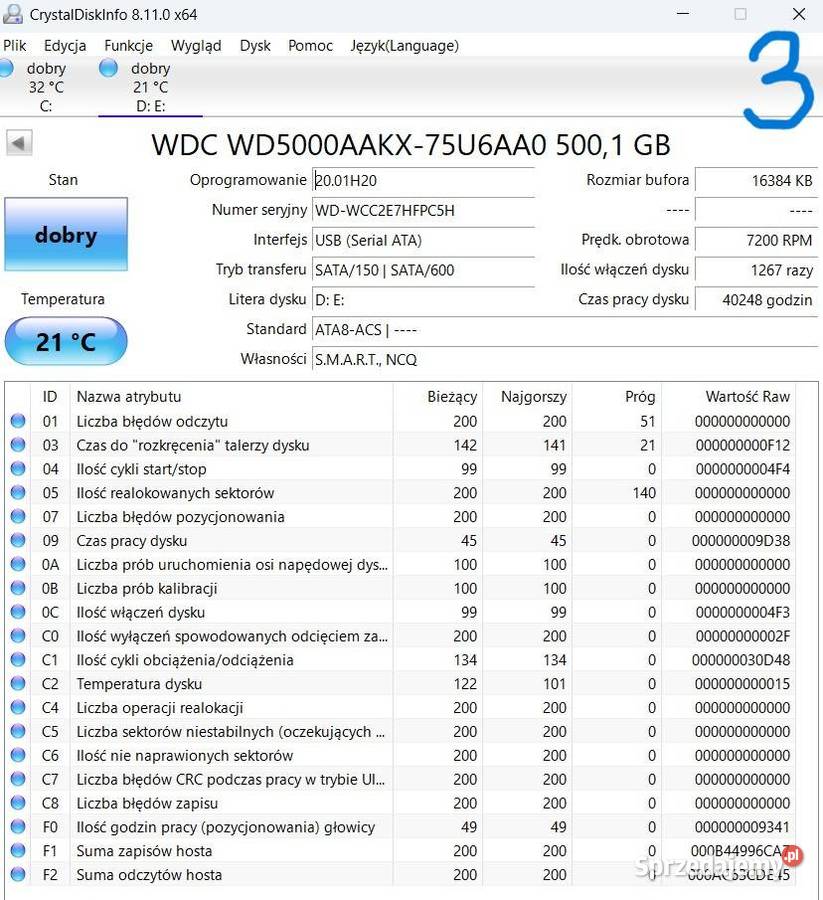Viewport: 823px width, 900px height.
Task: Click the blue icon next to attribute F2
Action: 17,874
